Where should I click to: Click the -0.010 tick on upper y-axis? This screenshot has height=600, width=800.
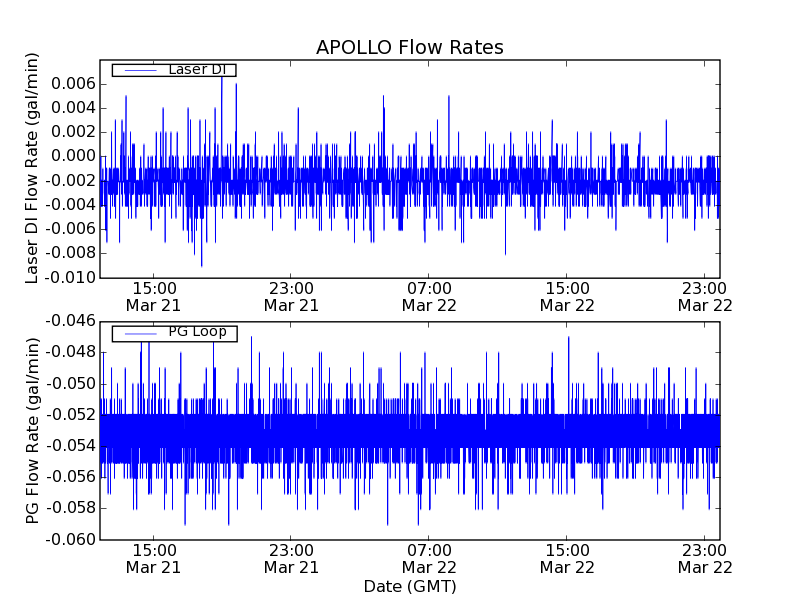coord(70,278)
